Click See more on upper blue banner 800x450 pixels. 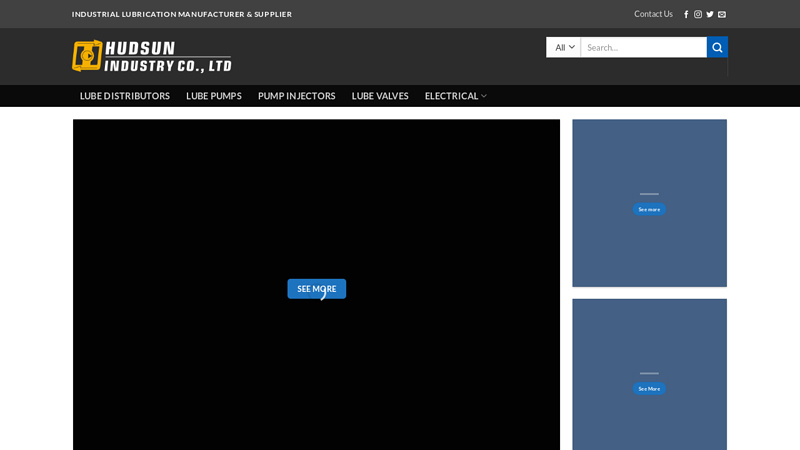tap(649, 209)
